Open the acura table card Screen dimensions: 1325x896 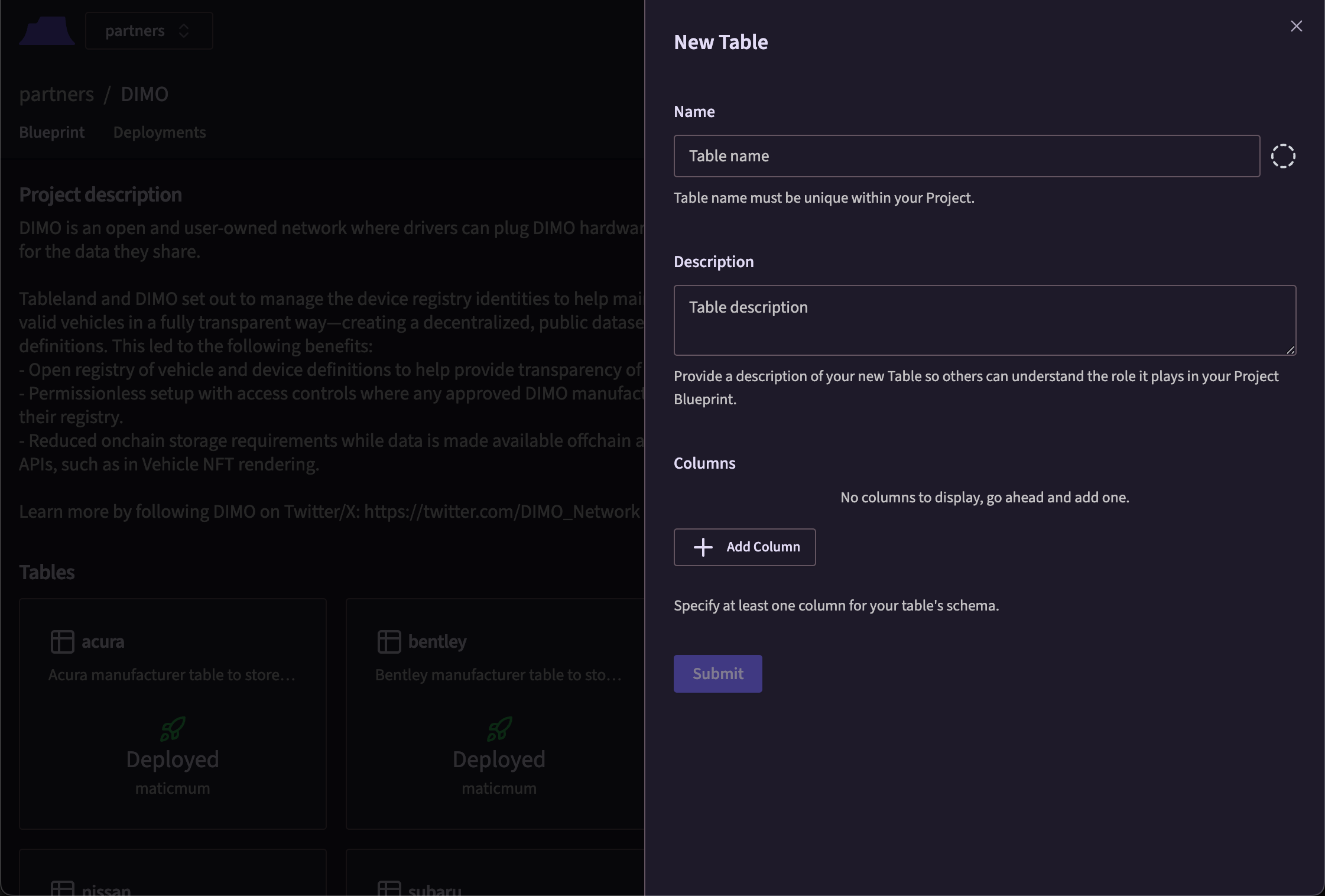pos(173,714)
